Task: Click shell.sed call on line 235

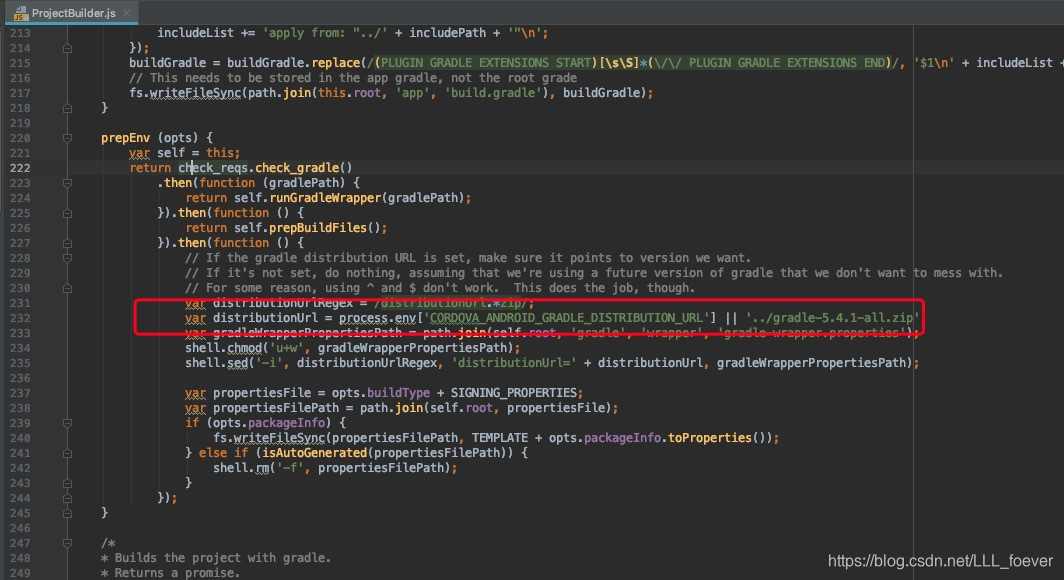Action: pyautogui.click(x=216, y=362)
